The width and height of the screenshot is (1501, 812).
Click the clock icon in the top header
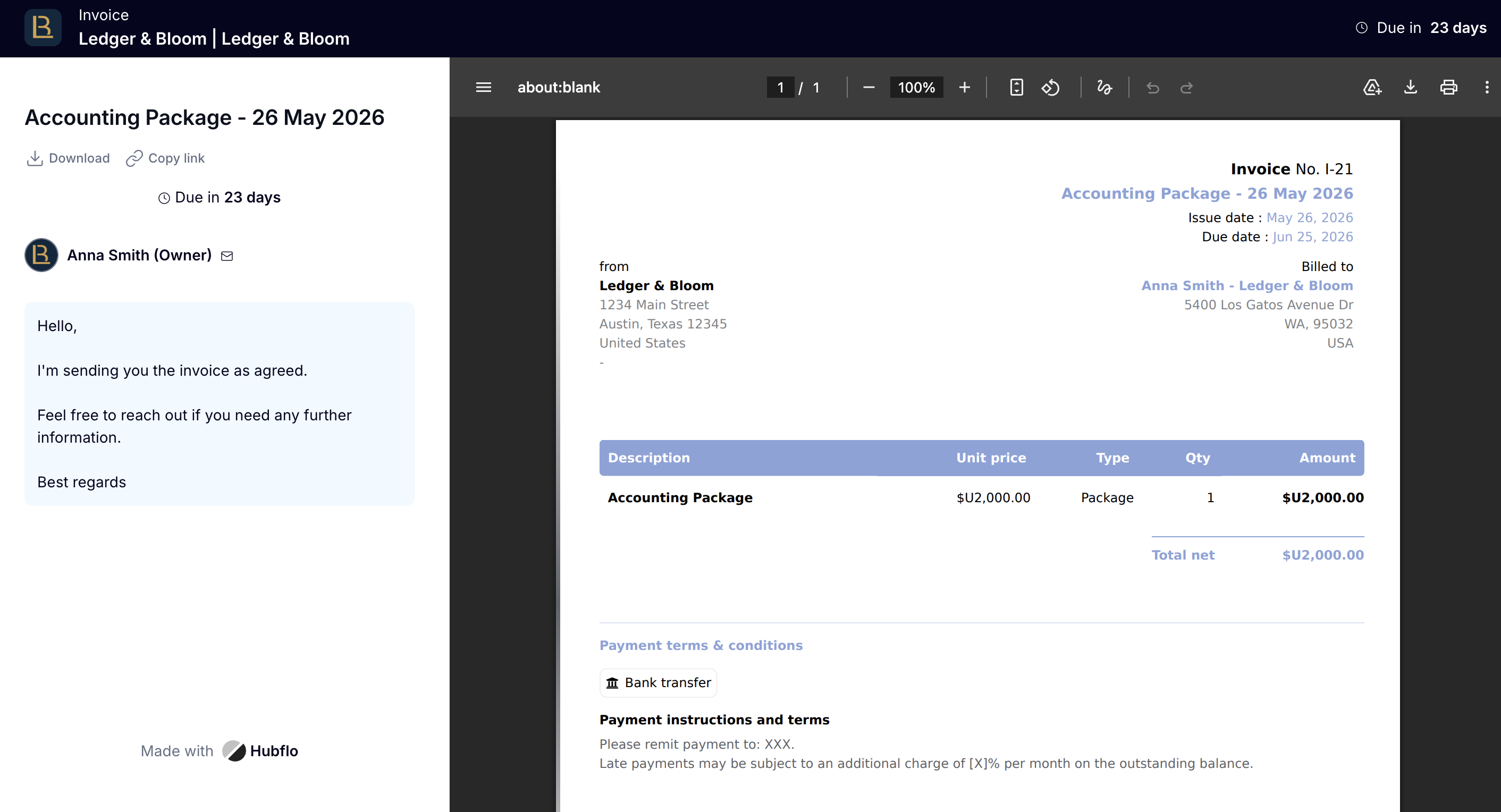[1361, 28]
